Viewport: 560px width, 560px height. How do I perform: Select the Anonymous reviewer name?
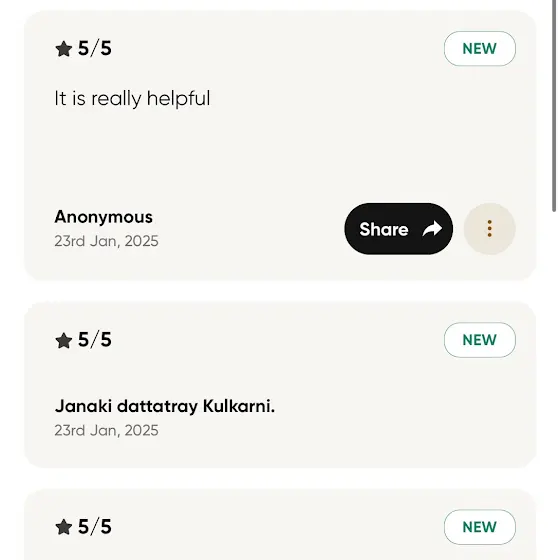104,217
